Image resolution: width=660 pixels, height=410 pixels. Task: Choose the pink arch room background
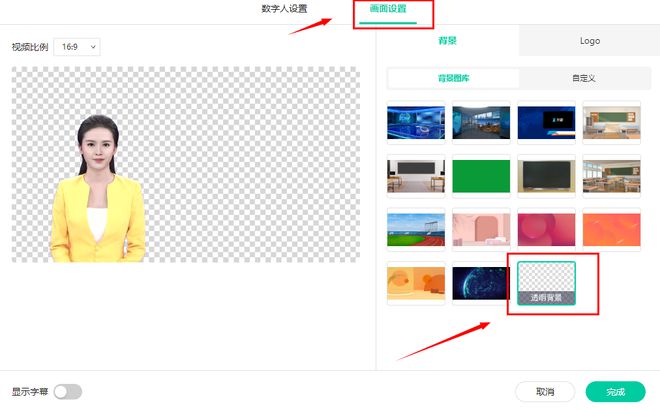(x=481, y=229)
